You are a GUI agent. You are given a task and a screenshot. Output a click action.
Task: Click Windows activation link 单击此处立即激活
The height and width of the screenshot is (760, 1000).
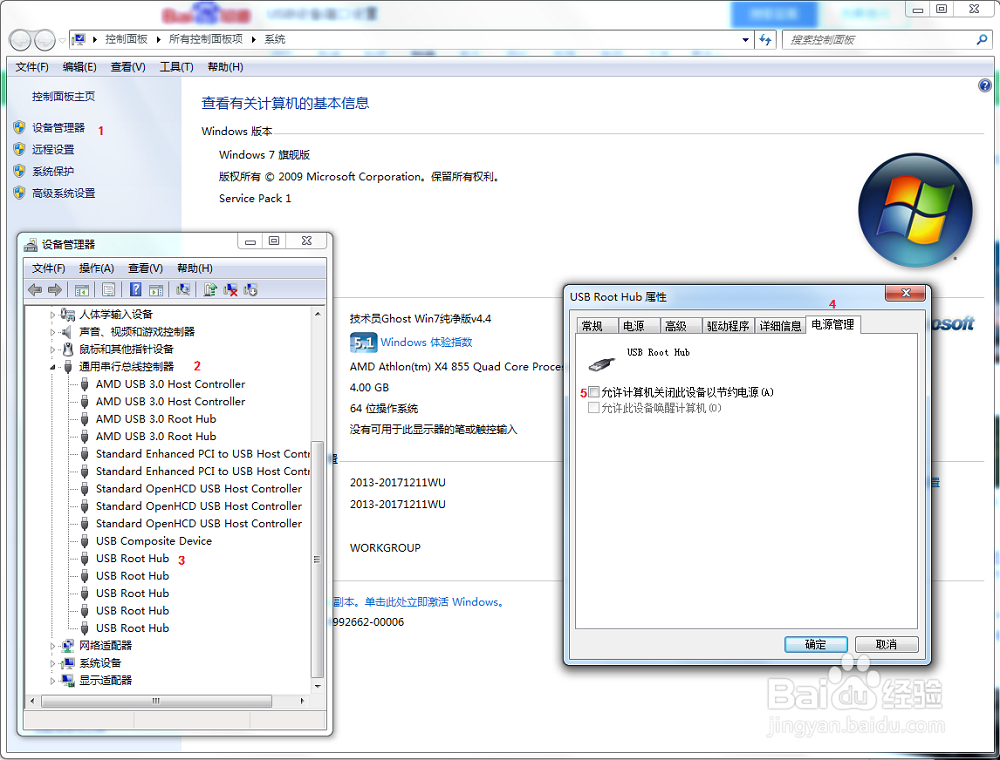tap(434, 602)
